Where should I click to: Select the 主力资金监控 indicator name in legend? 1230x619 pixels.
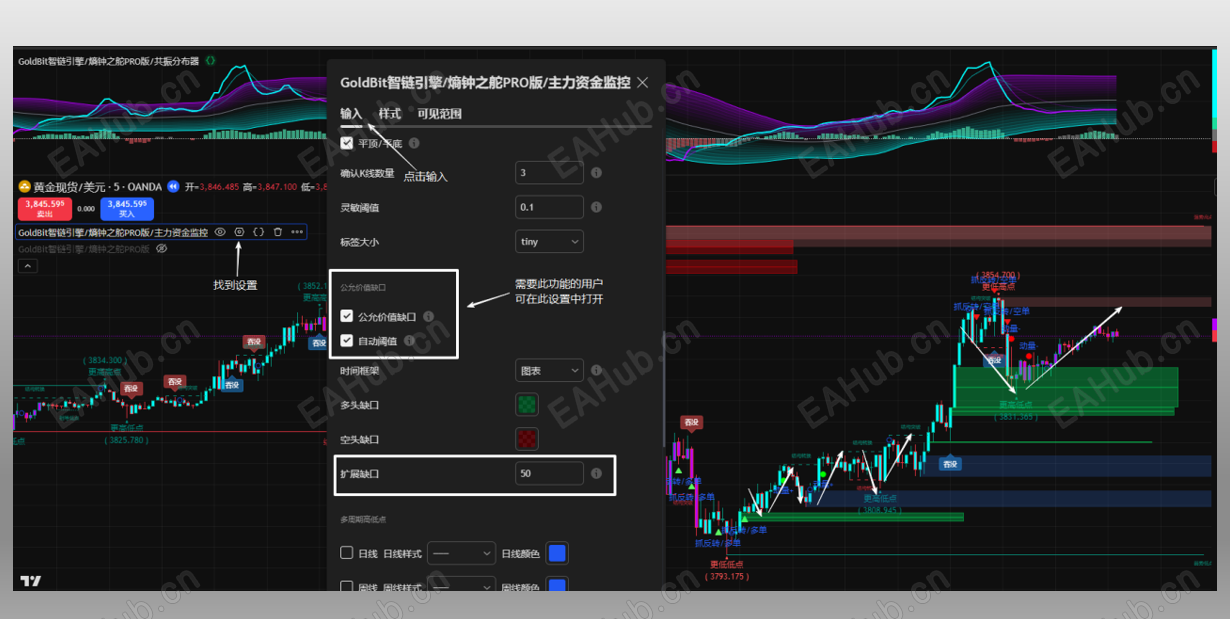(112, 232)
